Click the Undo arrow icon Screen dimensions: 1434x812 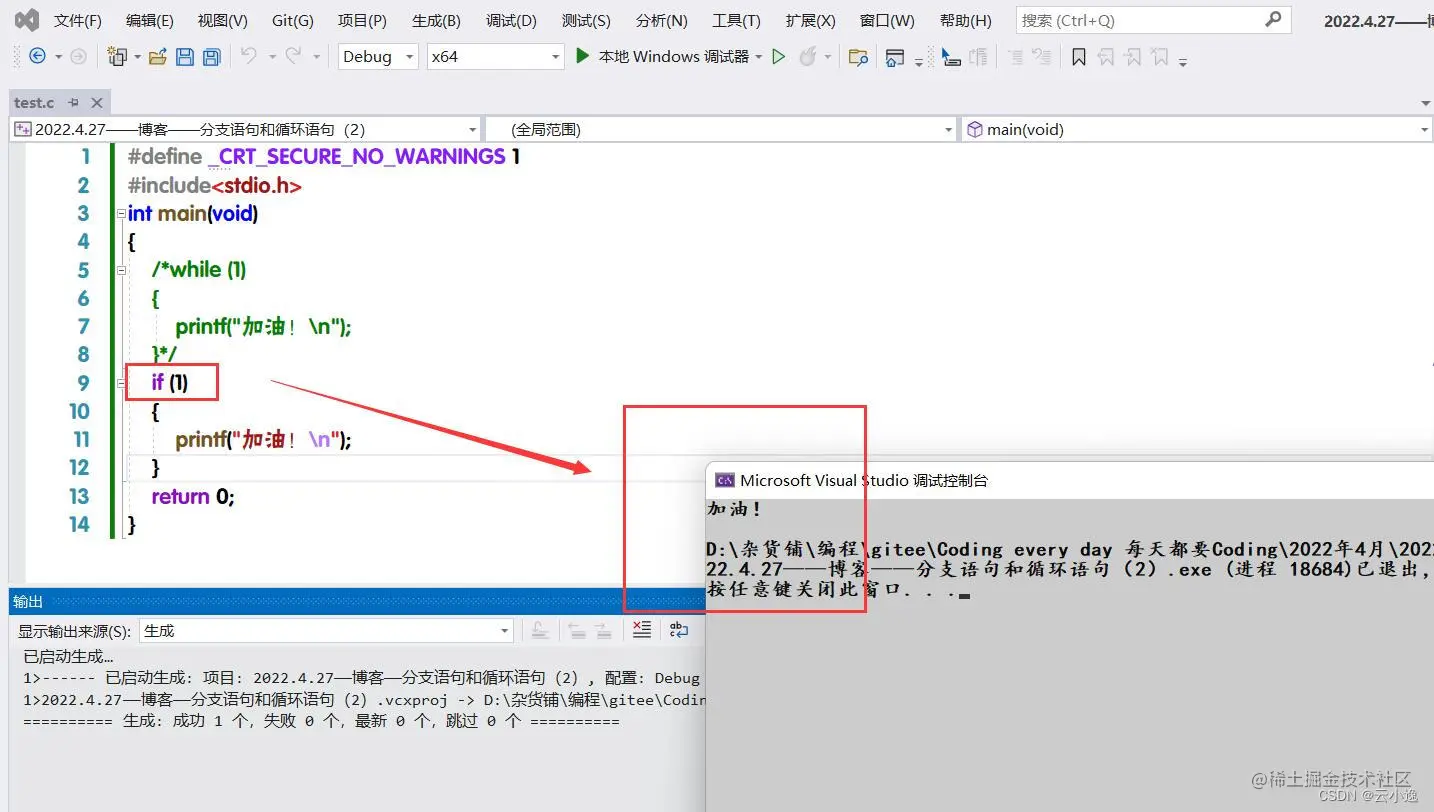248,56
